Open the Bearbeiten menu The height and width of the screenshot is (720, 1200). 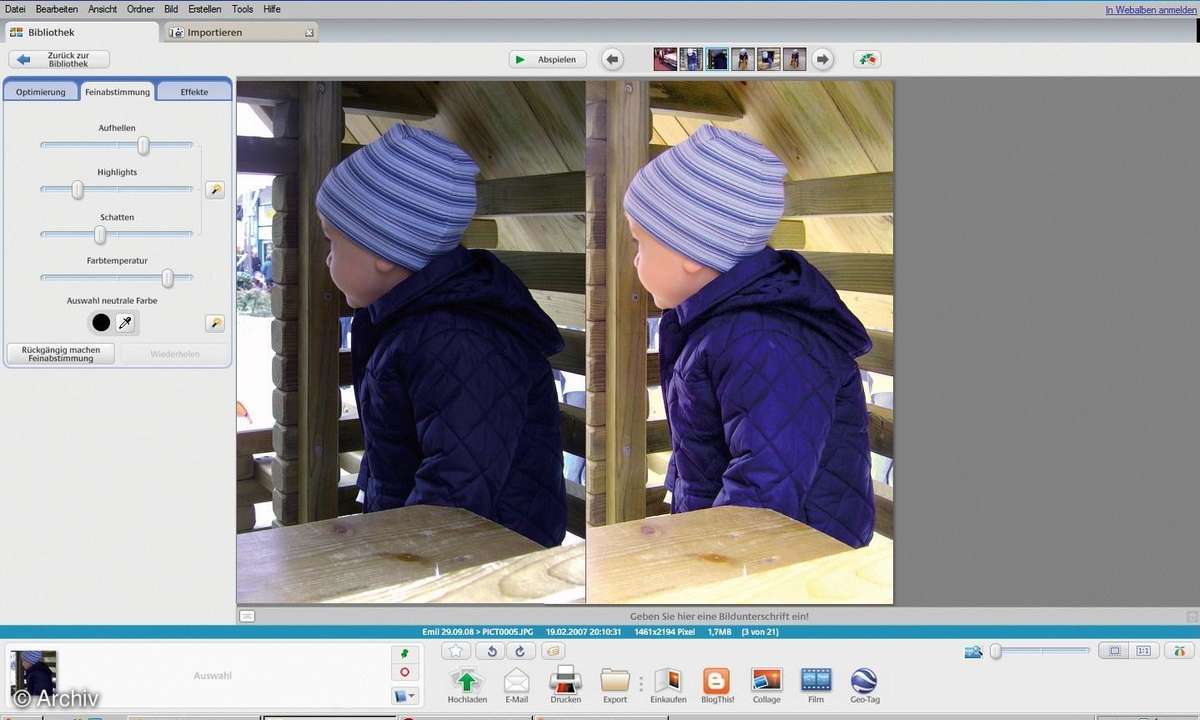point(56,9)
